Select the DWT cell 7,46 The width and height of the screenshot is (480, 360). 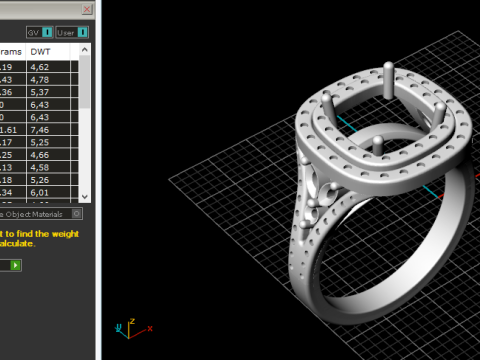[x=48, y=130]
